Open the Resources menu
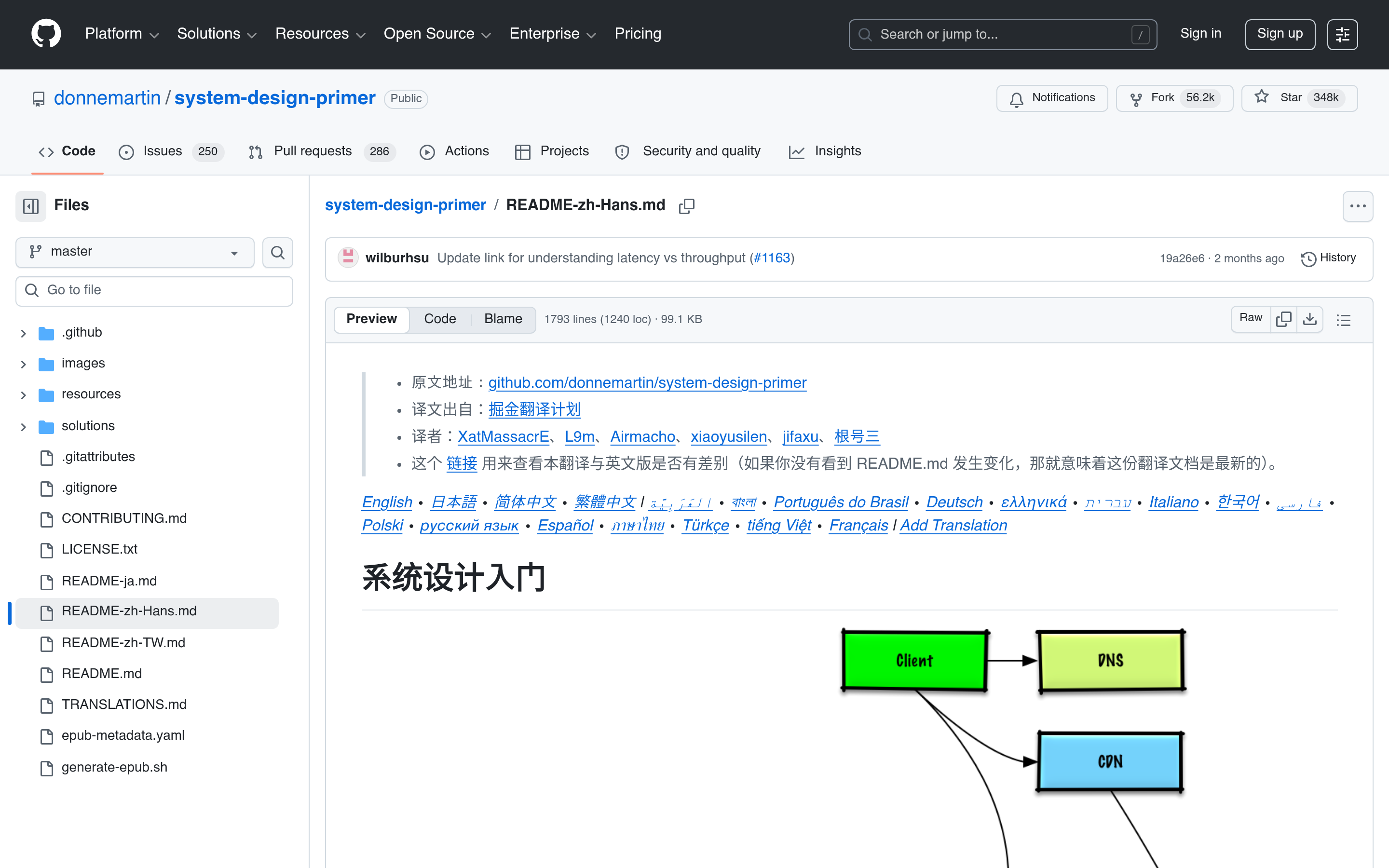Screen dimensions: 1389x868 (x=320, y=34)
